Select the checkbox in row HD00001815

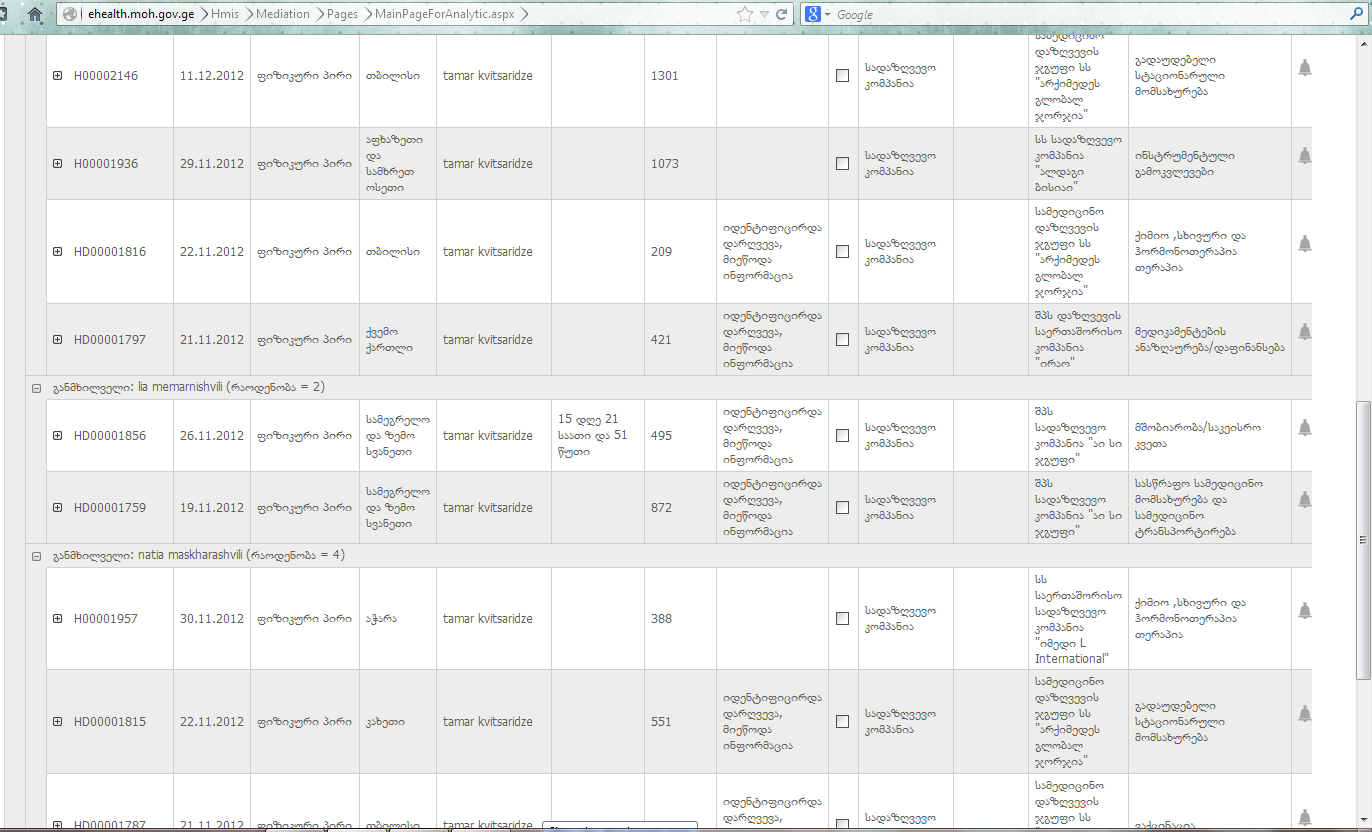pyautogui.click(x=842, y=722)
